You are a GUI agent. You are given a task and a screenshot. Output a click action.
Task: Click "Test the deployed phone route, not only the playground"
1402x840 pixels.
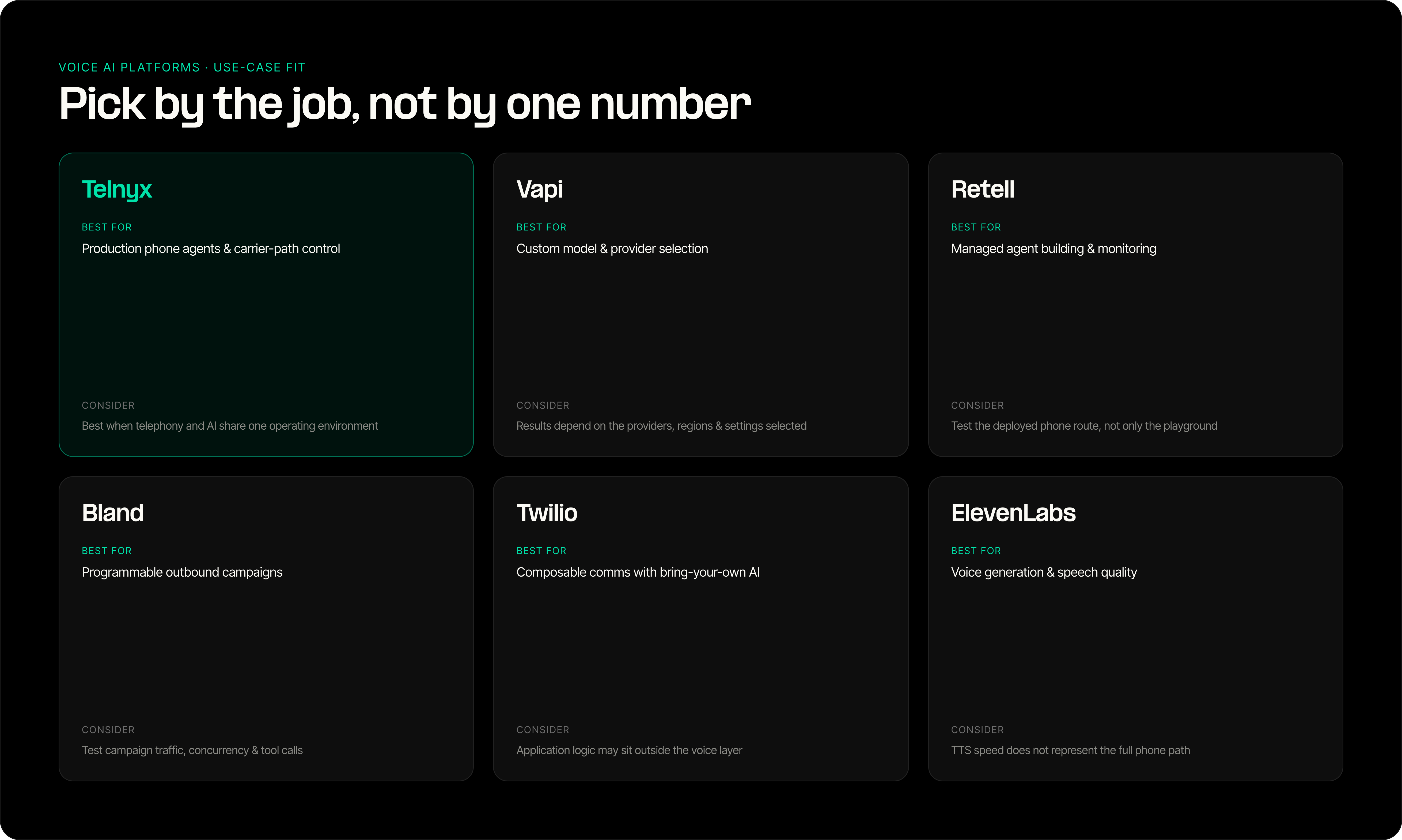coord(1084,426)
